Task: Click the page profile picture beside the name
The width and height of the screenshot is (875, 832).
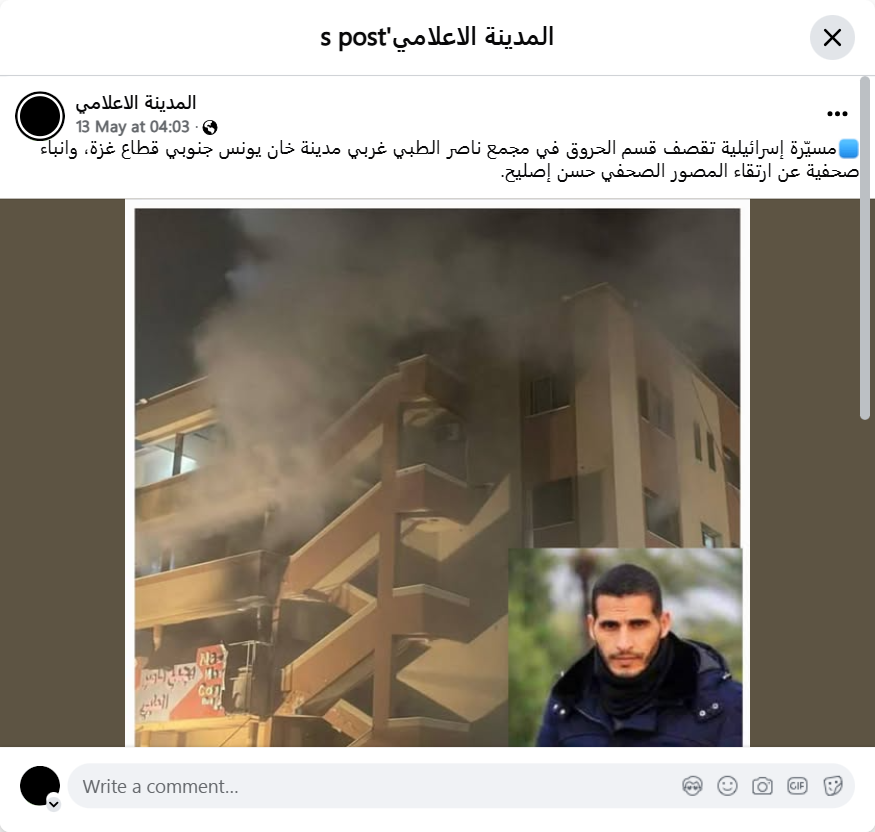Action: tap(40, 116)
